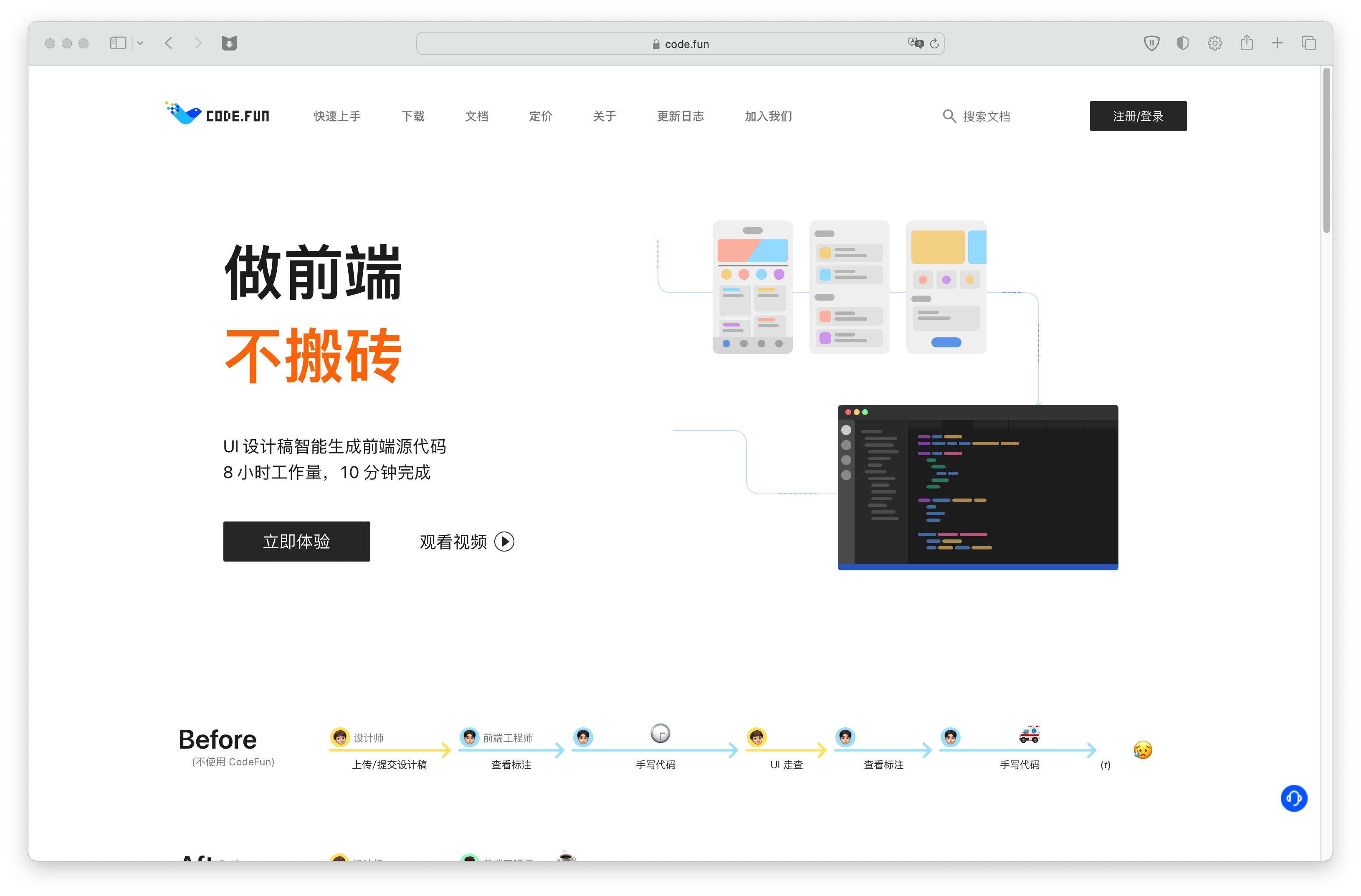The height and width of the screenshot is (896, 1361).
Task: Open new tab with plus icon
Action: tap(1277, 43)
